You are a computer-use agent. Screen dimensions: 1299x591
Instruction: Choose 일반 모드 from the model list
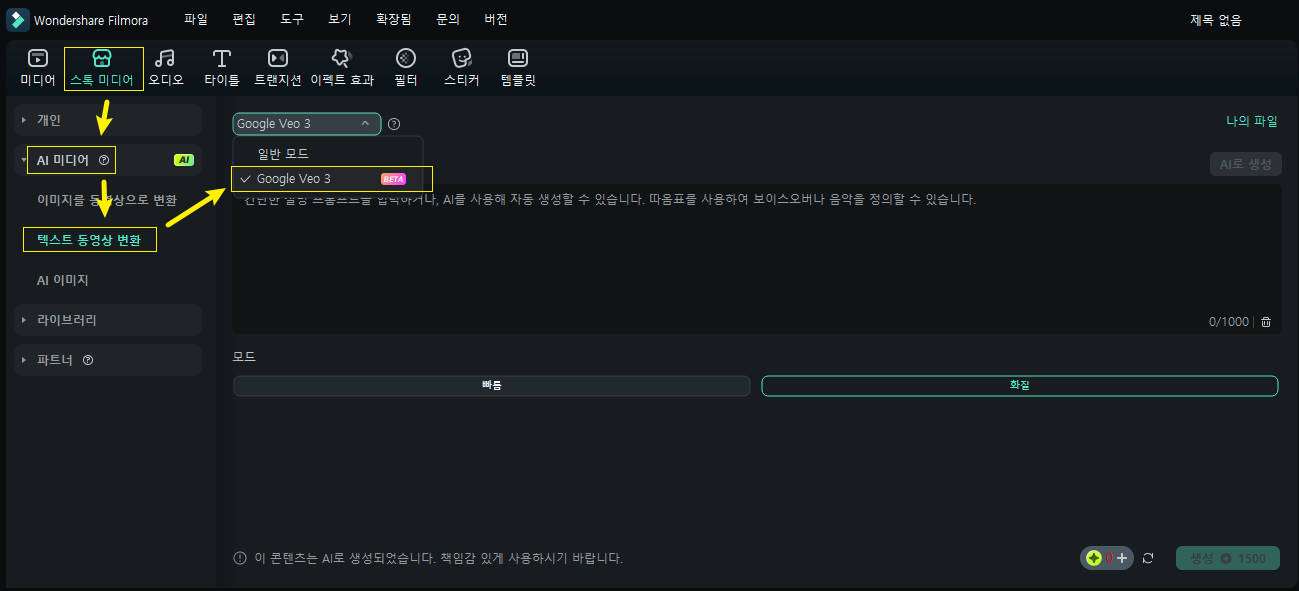pos(283,154)
